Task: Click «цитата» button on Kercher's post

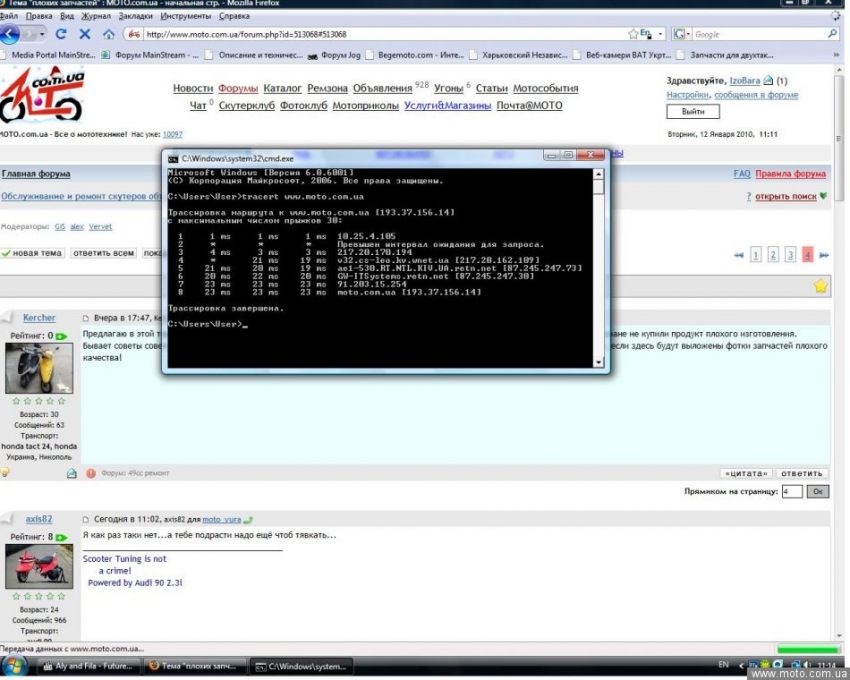Action: click(746, 473)
